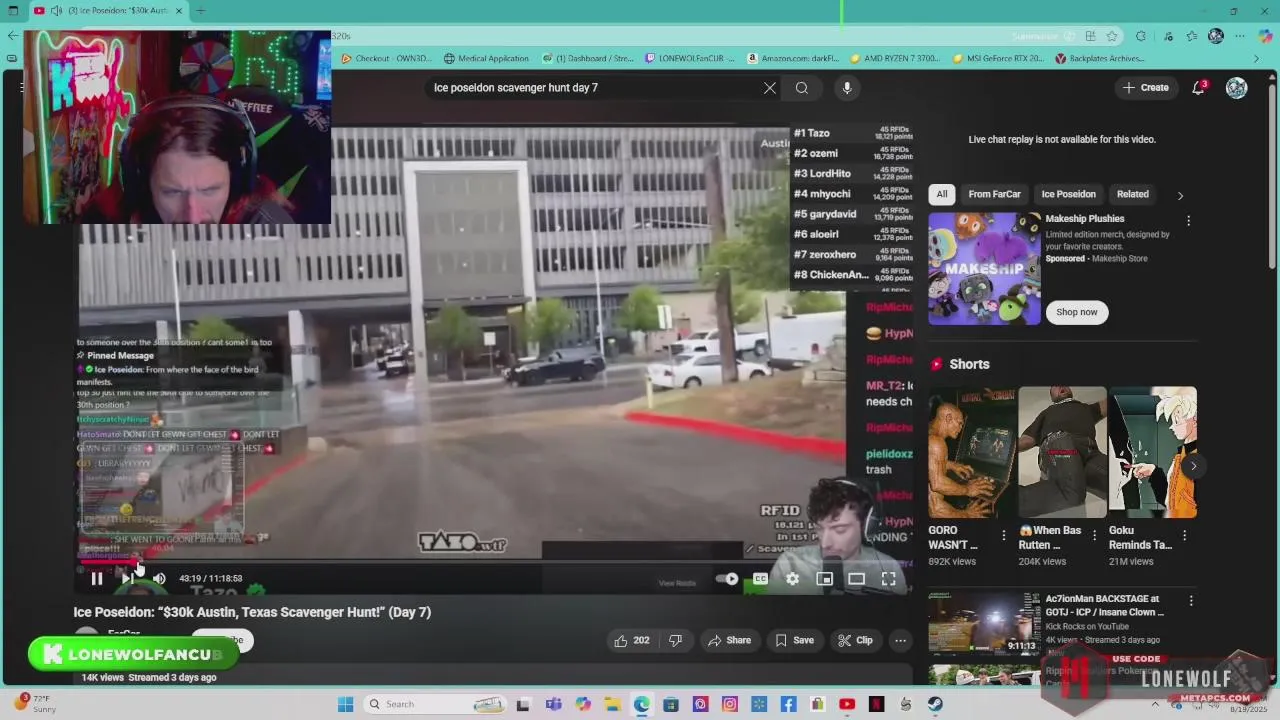Screen dimensions: 1280x720
Task: Advance Shorts shelf with next arrow
Action: [1193, 466]
